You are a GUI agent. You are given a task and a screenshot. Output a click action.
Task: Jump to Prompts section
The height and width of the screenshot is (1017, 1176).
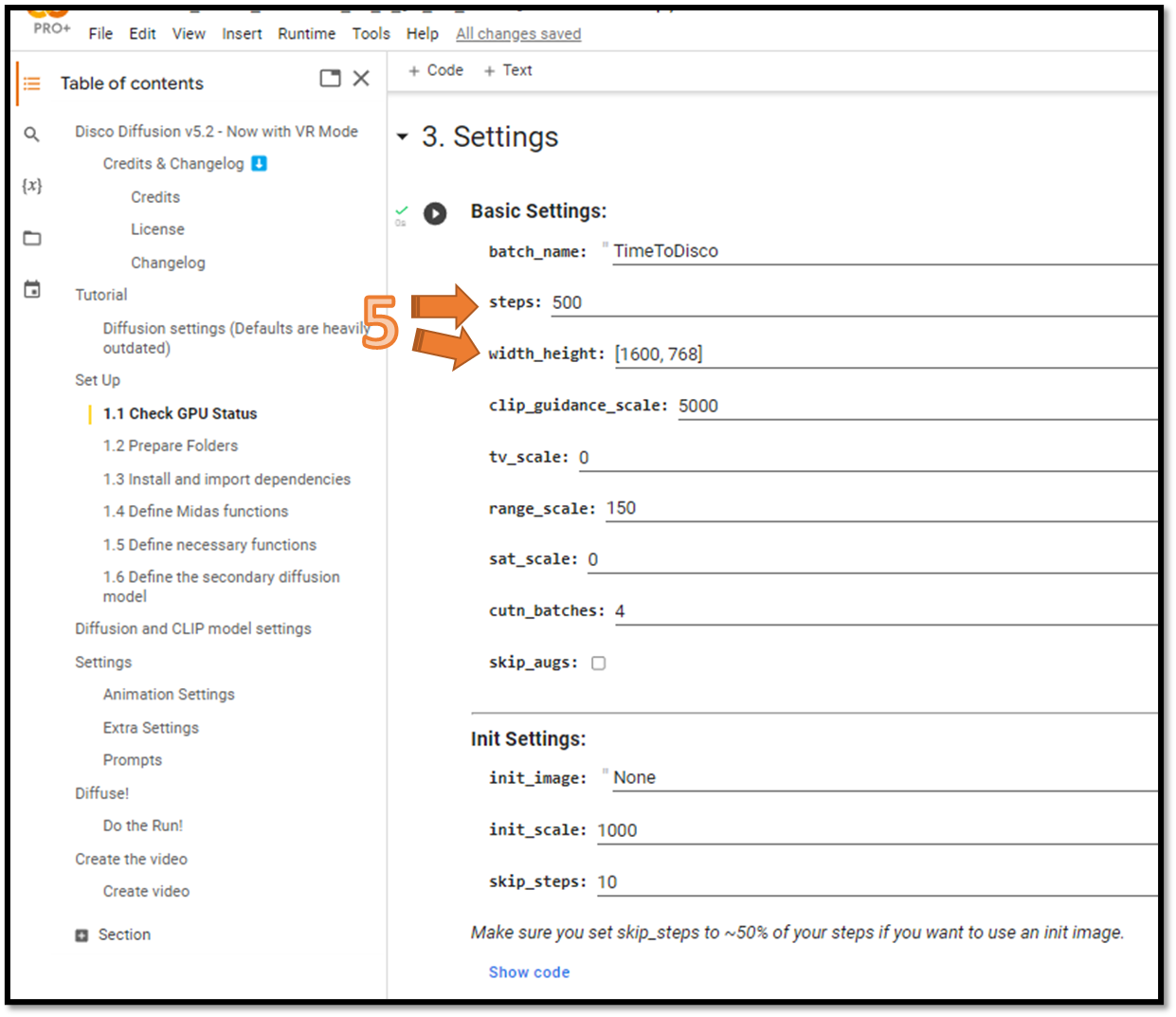[133, 760]
